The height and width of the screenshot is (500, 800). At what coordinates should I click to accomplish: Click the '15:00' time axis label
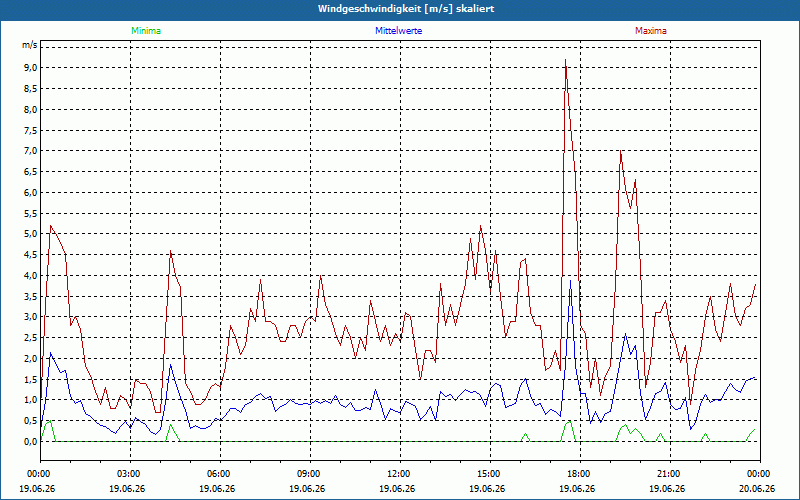pyautogui.click(x=490, y=474)
